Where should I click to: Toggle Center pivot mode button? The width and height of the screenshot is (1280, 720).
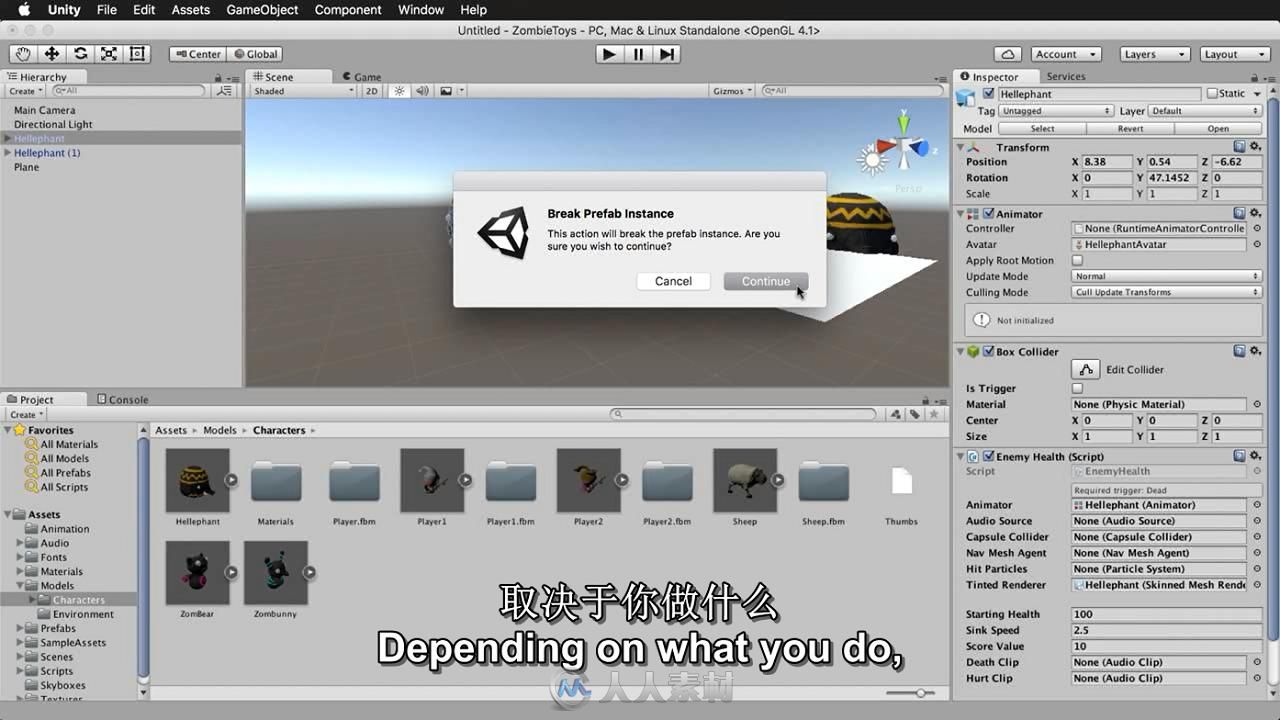point(198,54)
